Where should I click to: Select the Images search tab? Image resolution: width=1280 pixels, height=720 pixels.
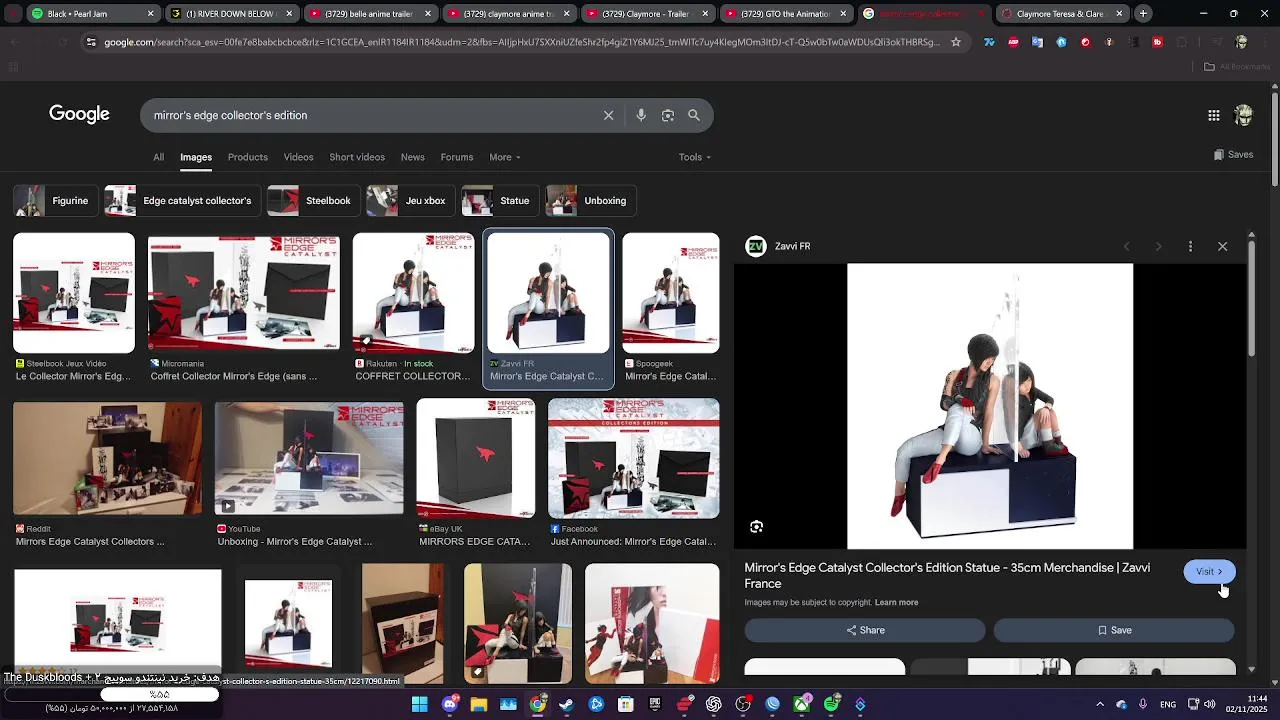(196, 157)
